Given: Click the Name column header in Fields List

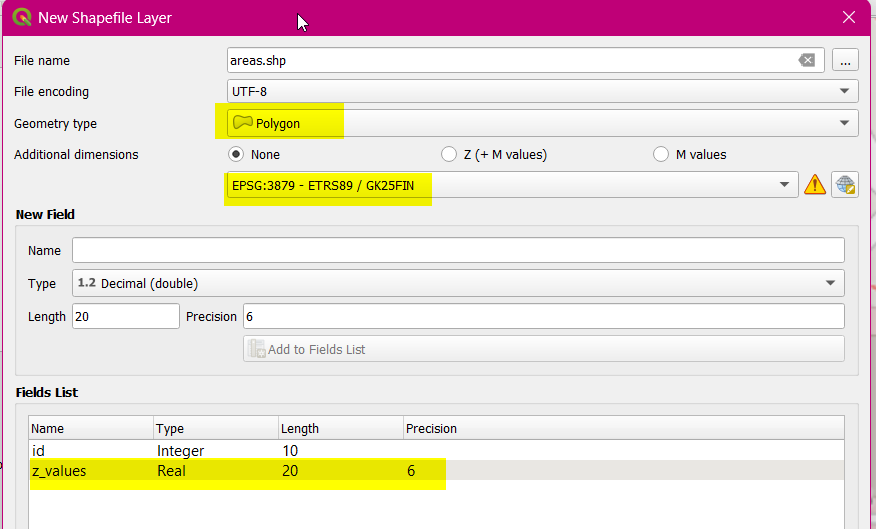Looking at the screenshot, I should pos(91,428).
